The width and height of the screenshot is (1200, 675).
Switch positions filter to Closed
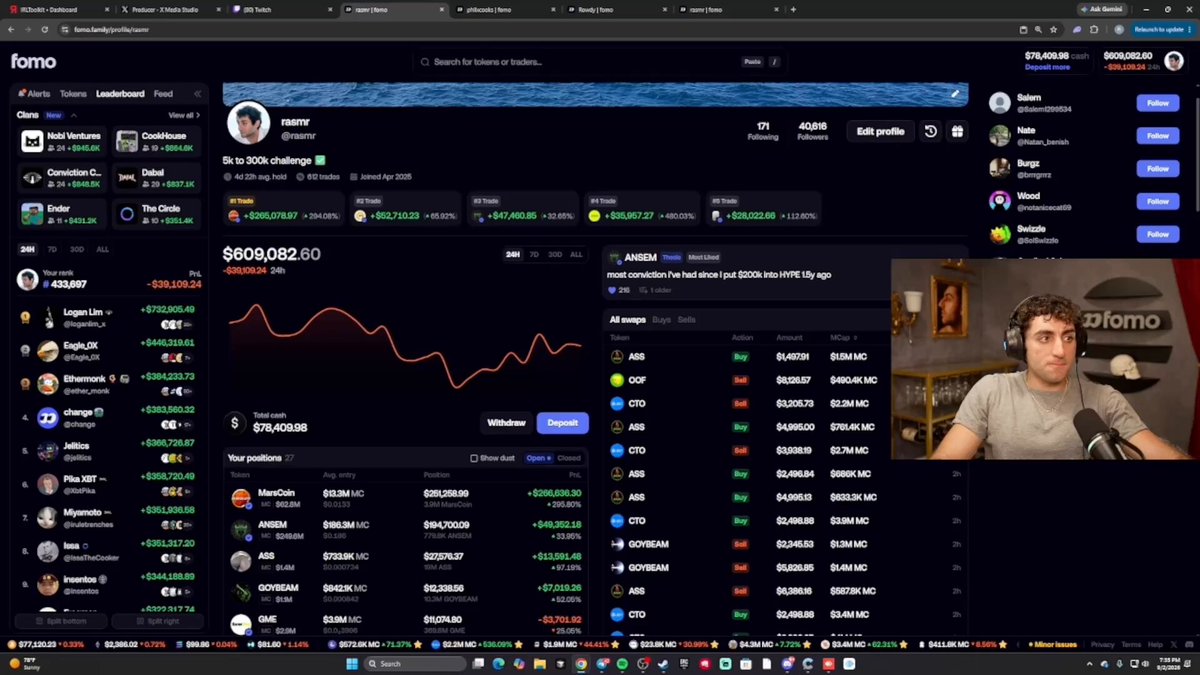click(x=569, y=458)
